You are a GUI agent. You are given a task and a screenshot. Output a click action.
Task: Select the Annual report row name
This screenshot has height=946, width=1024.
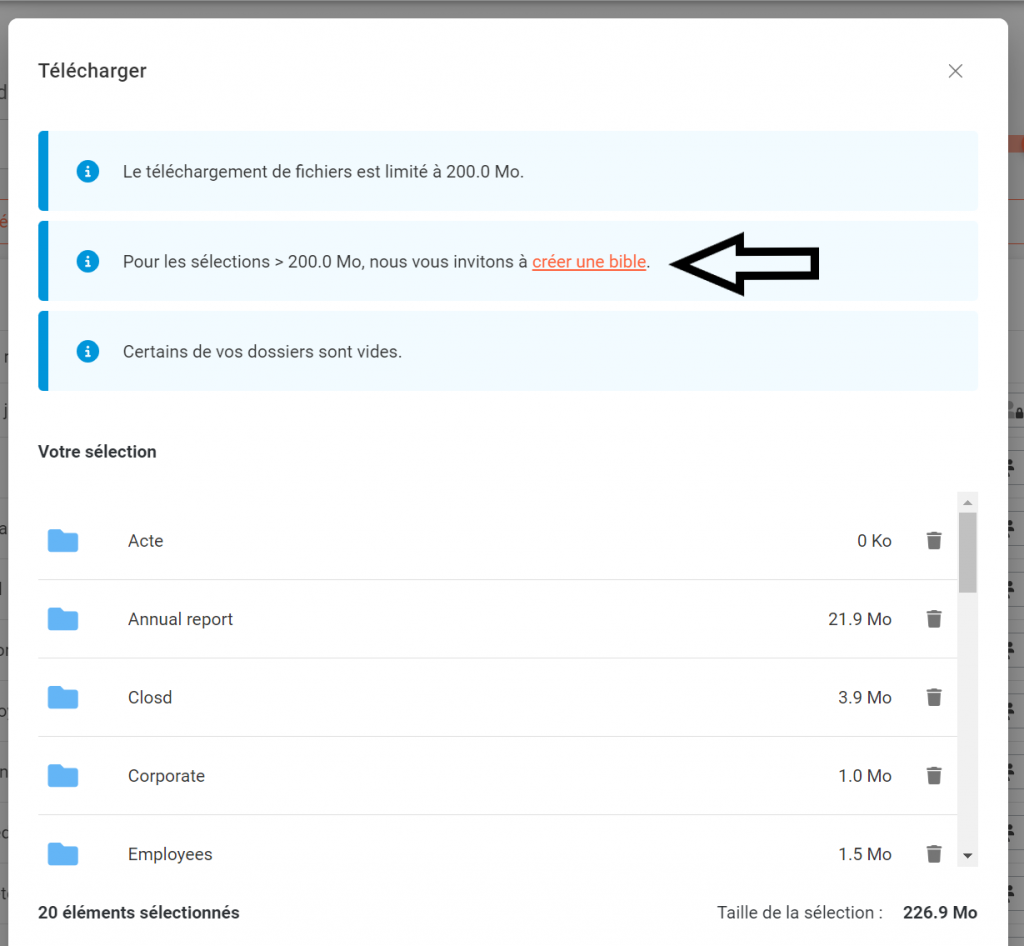180,619
